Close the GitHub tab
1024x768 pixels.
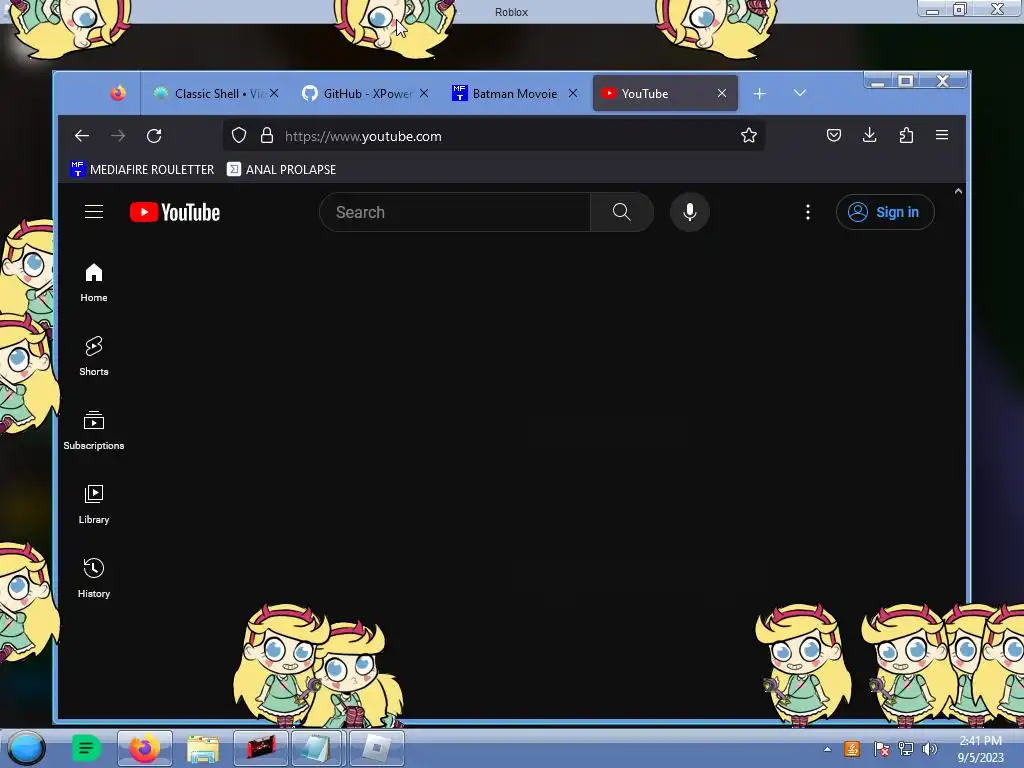coord(424,93)
